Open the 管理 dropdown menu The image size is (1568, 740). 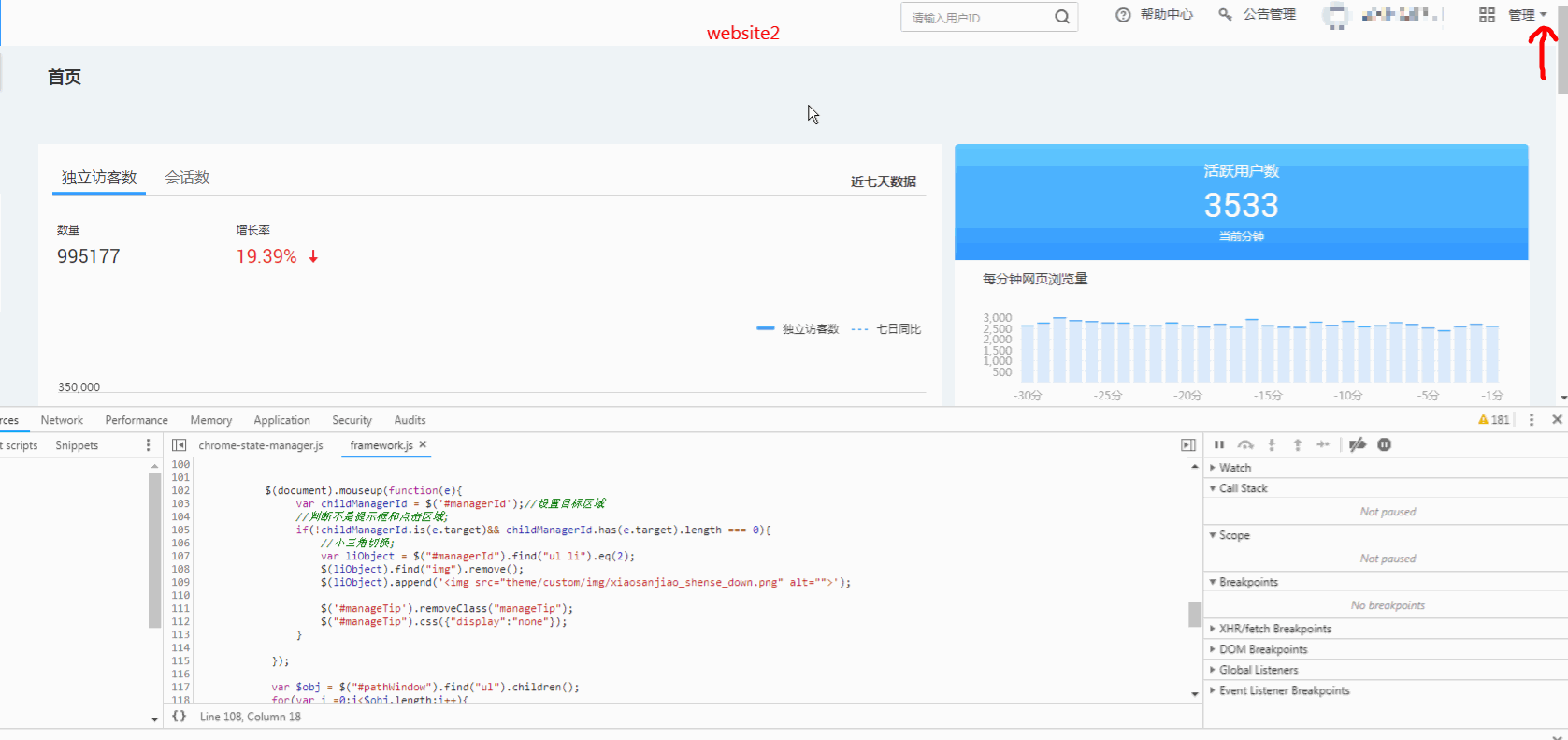point(1528,15)
